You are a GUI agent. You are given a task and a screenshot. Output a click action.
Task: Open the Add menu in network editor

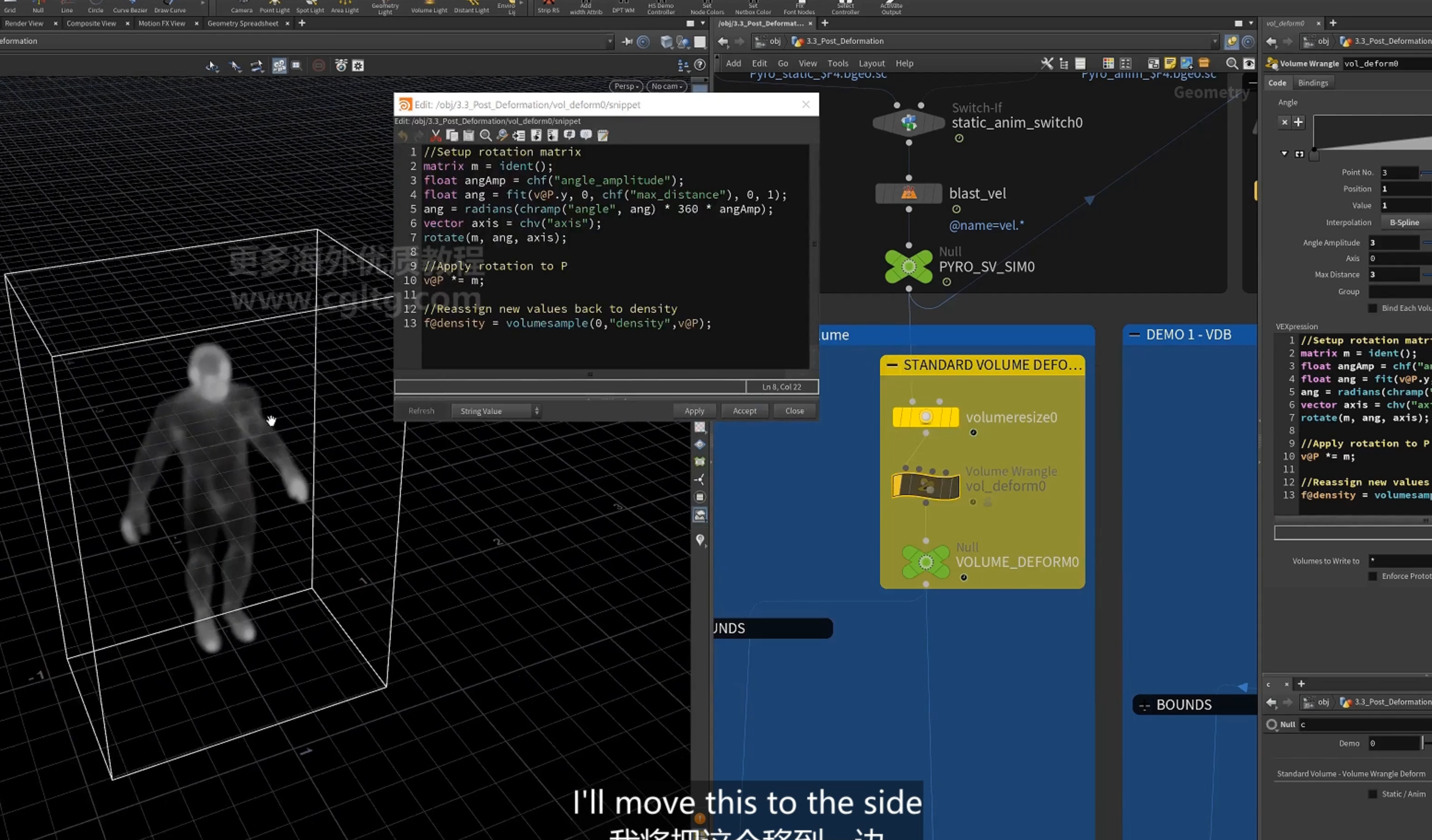point(733,64)
